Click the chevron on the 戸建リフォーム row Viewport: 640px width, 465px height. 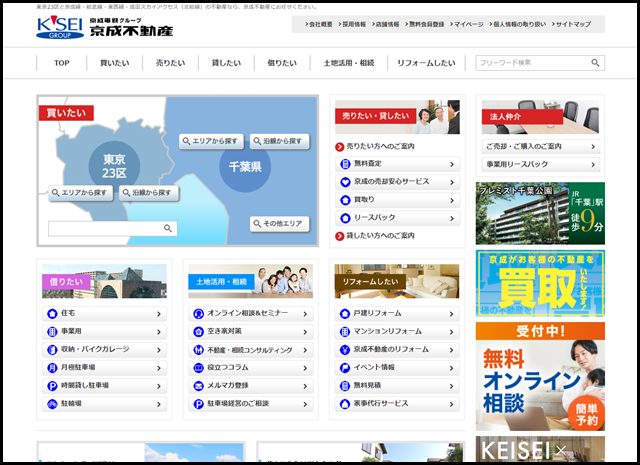pyautogui.click(x=451, y=314)
